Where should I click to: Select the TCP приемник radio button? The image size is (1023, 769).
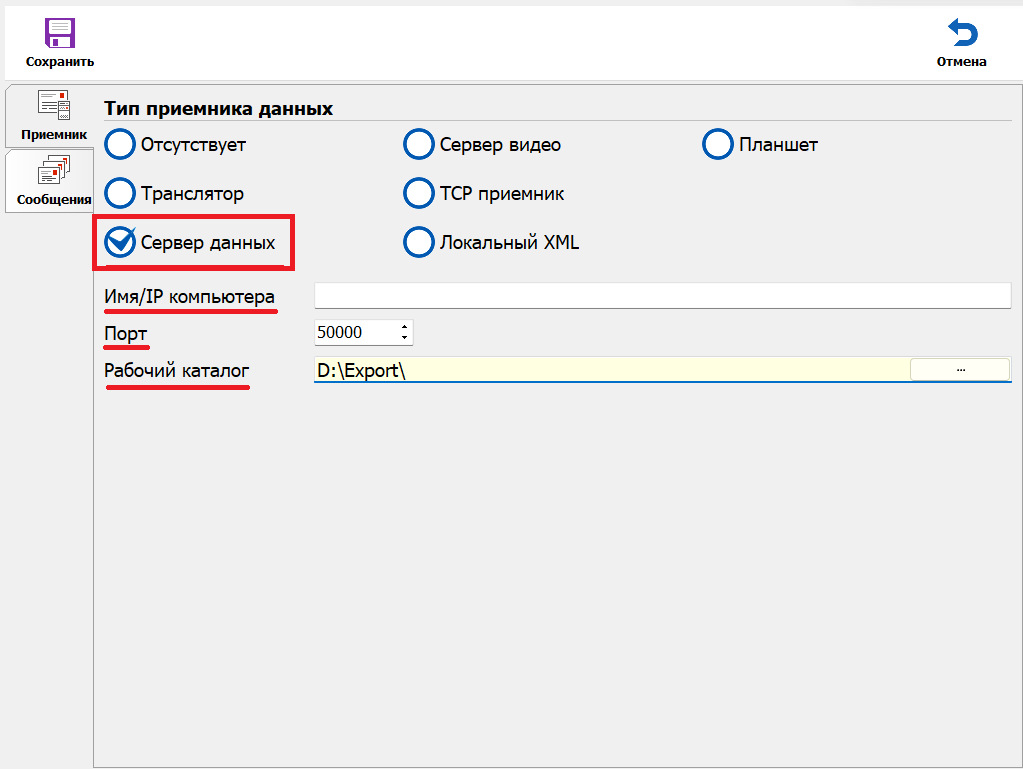tap(418, 194)
